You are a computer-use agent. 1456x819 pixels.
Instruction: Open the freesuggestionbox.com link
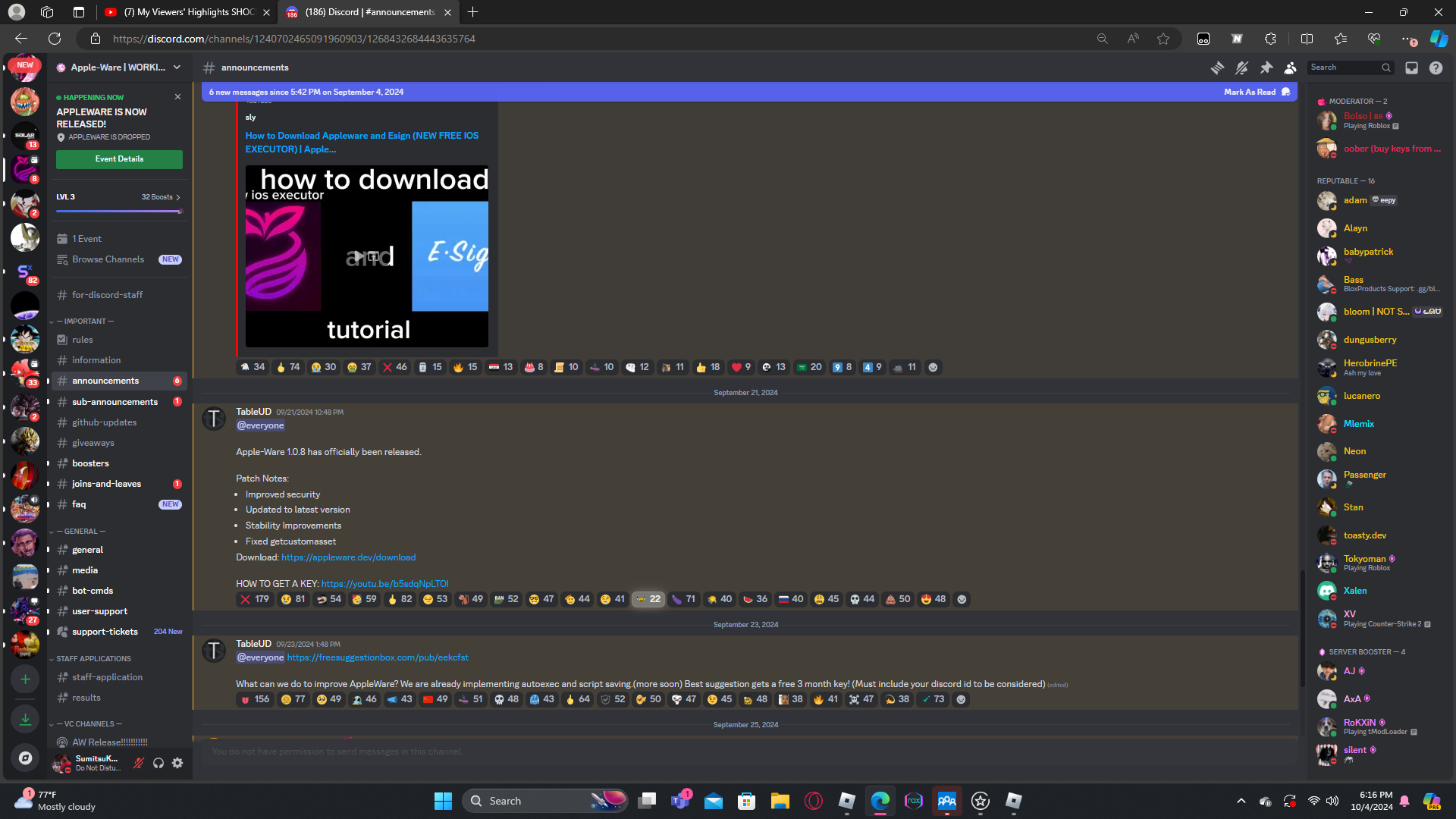click(378, 657)
